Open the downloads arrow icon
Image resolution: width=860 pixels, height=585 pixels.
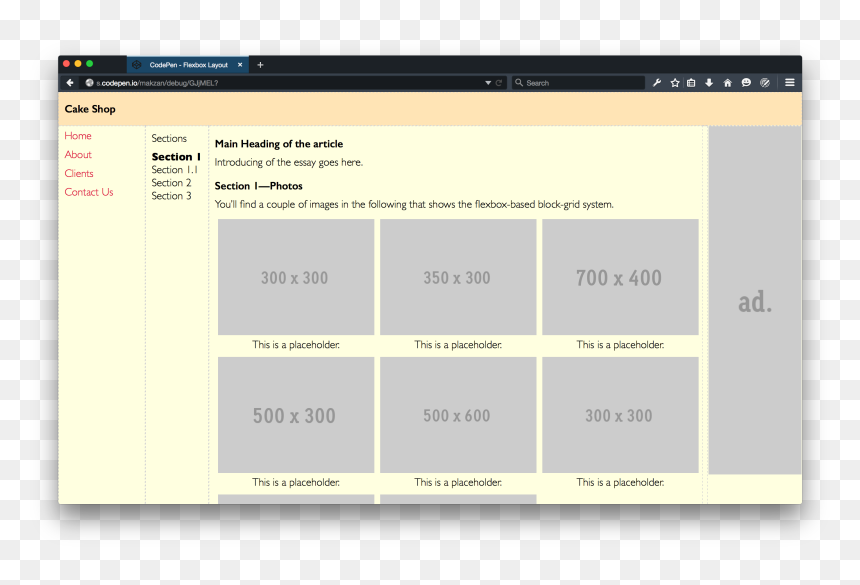709,83
